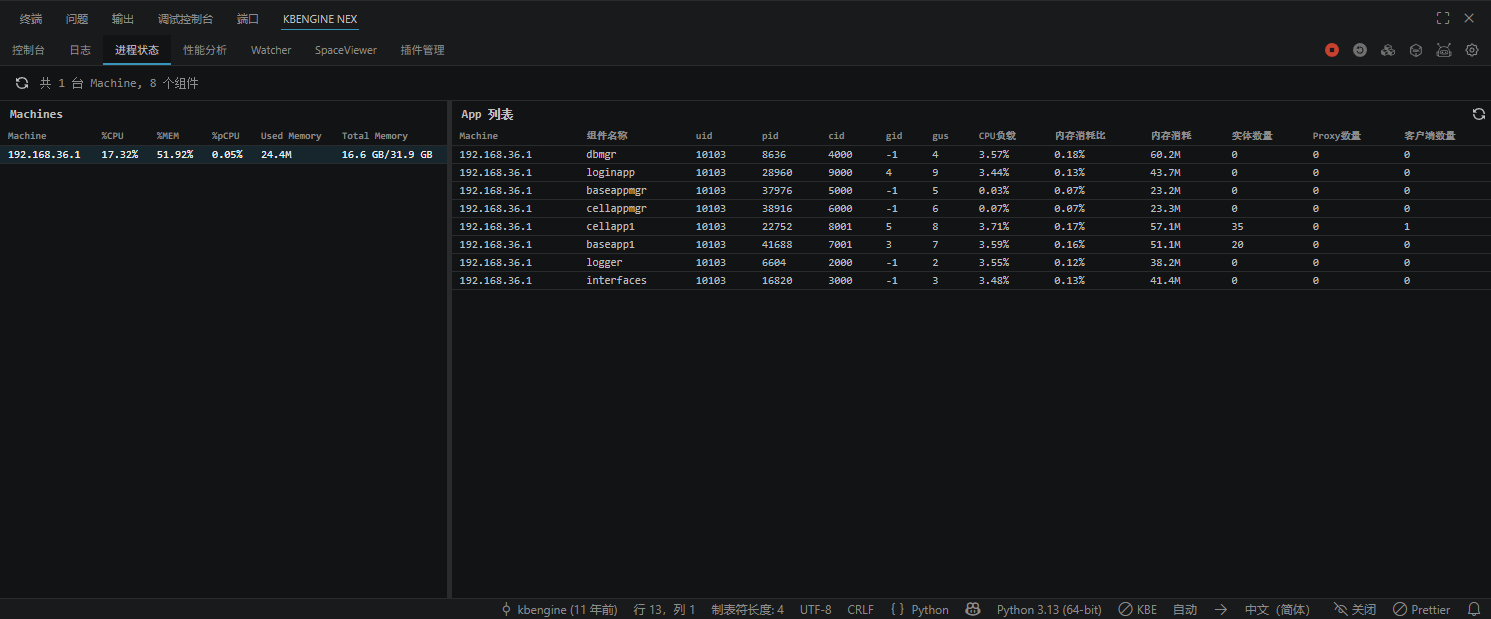Switch to the 输出 tab

point(123,19)
